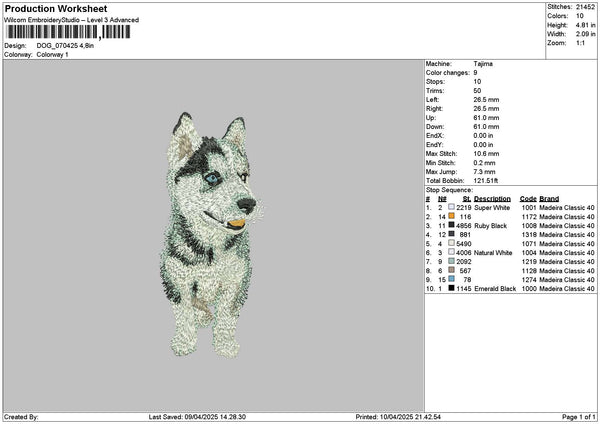The height and width of the screenshot is (424, 600).
Task: Click the dark gray 1318 color swatch
Action: click(x=452, y=234)
